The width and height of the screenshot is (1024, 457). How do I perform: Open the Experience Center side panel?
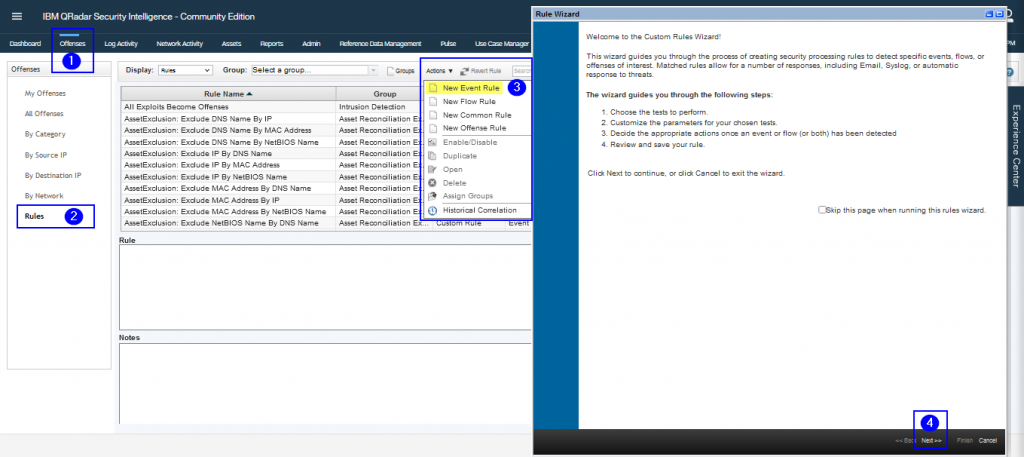click(x=1016, y=146)
